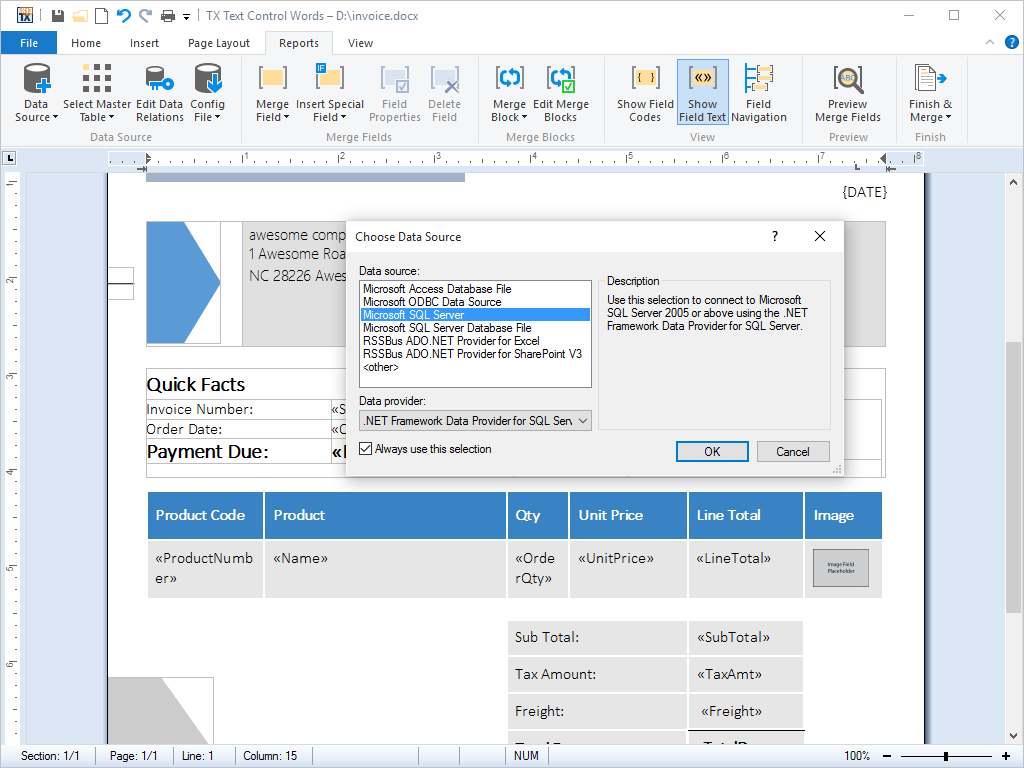Image resolution: width=1024 pixels, height=768 pixels.
Task: Choose RSSBus ADO.NET Provider for Excel
Action: click(x=451, y=341)
